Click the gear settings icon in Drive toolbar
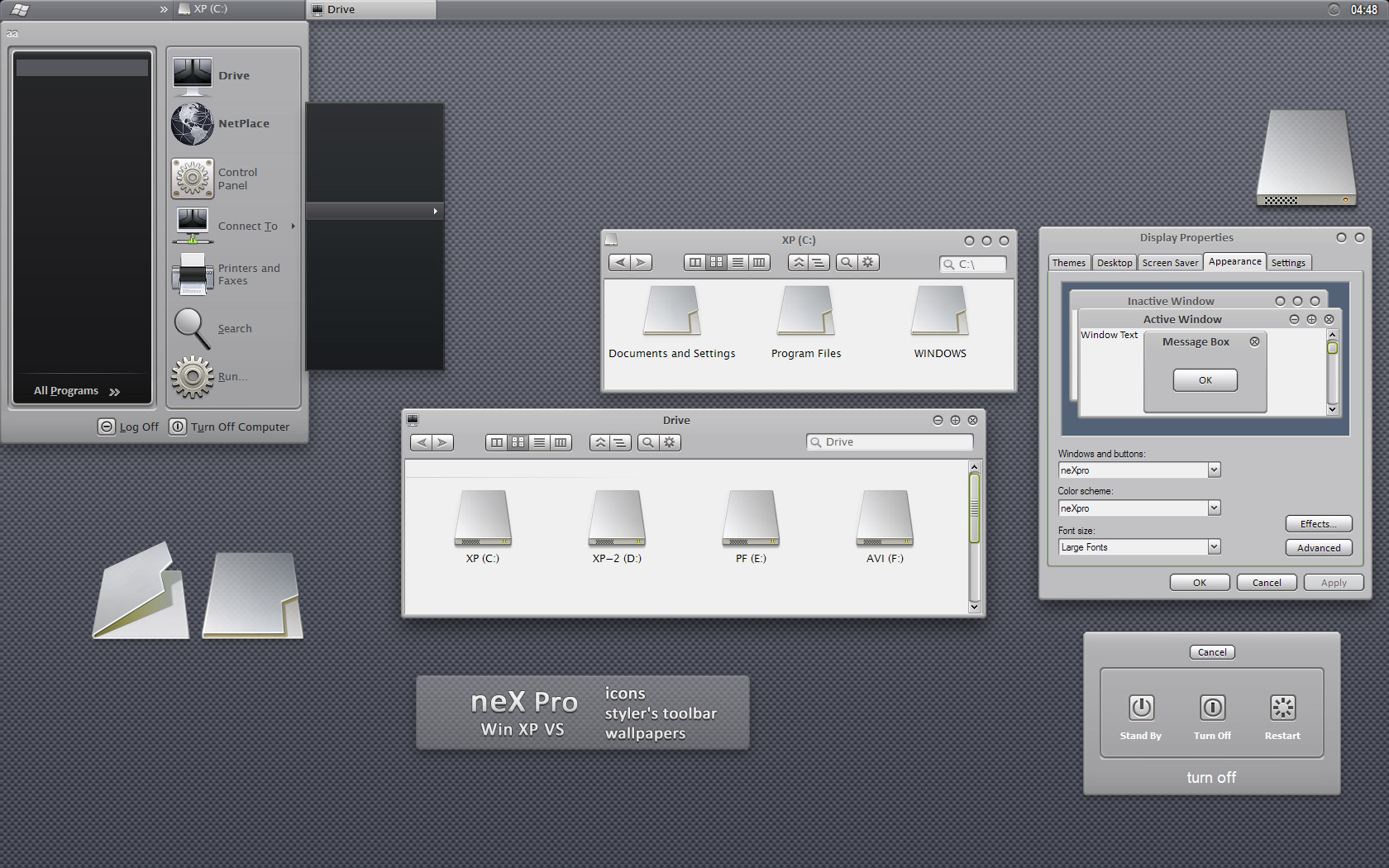 coord(670,442)
